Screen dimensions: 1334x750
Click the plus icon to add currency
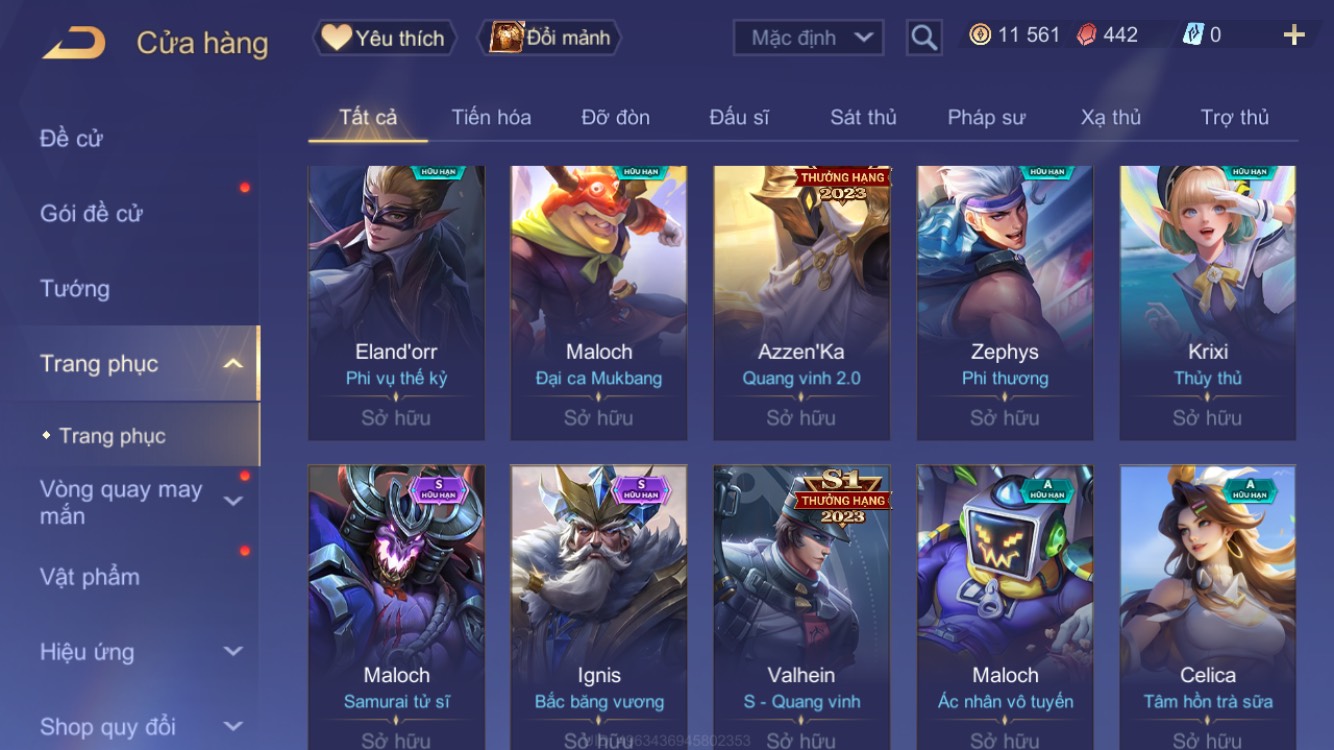point(1294,35)
